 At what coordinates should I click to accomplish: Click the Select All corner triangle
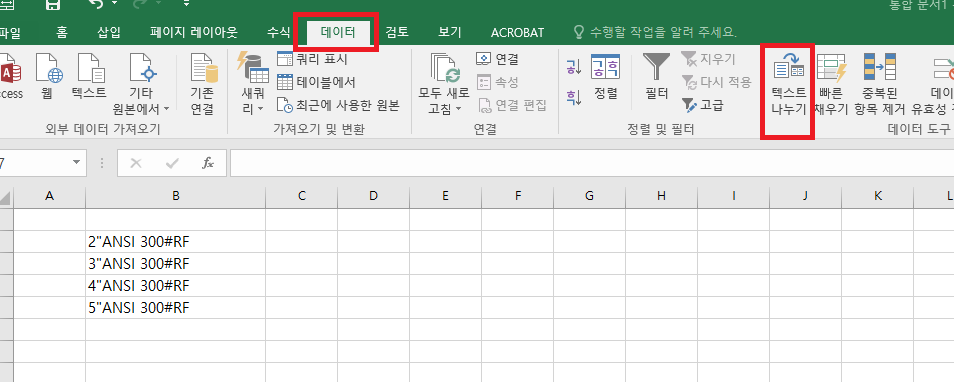pos(6,197)
